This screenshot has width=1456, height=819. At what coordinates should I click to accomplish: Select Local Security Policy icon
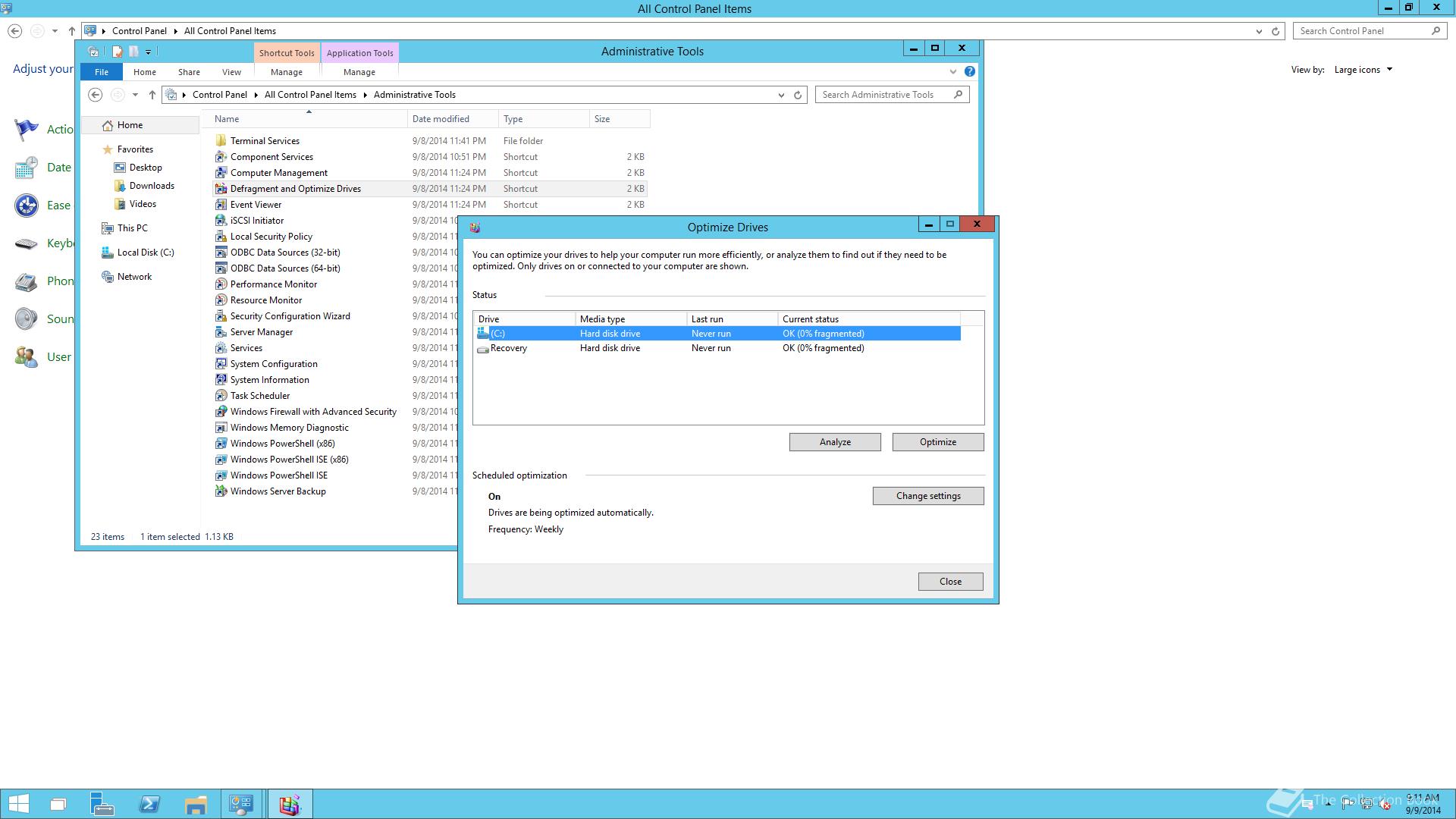221,237
